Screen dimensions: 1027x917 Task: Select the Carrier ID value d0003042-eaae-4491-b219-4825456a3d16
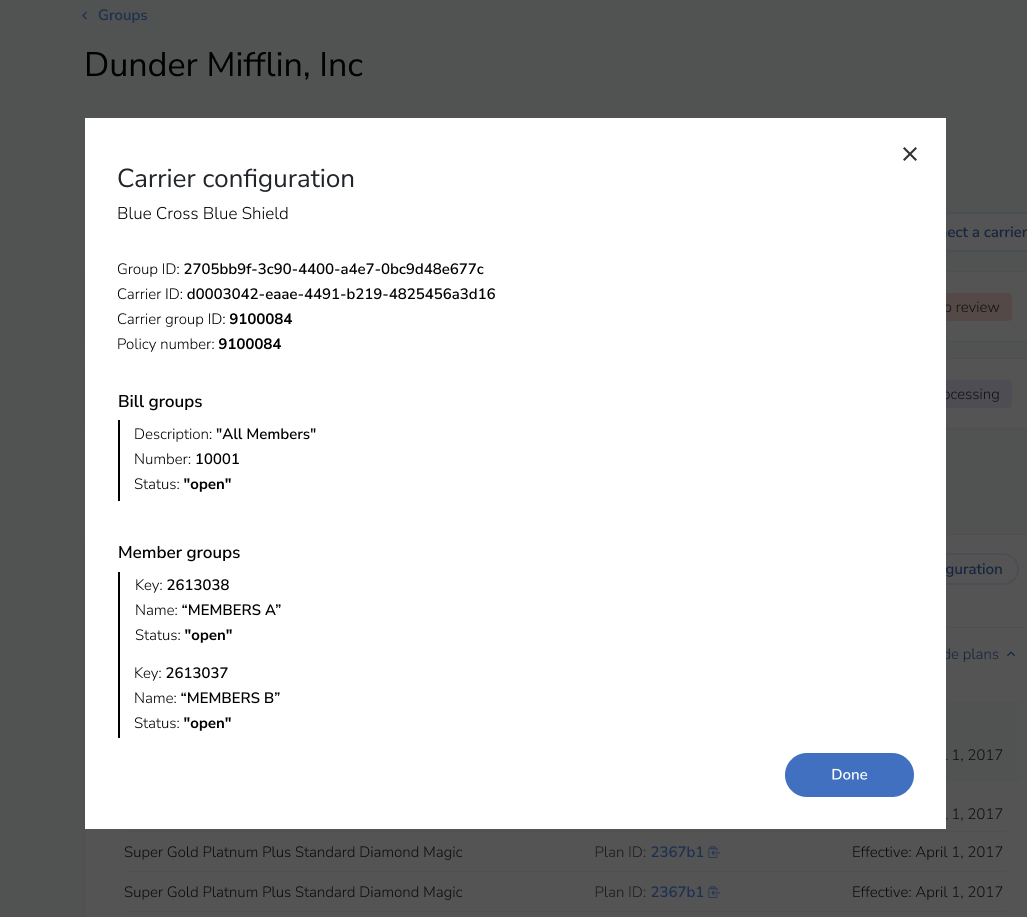[341, 294]
